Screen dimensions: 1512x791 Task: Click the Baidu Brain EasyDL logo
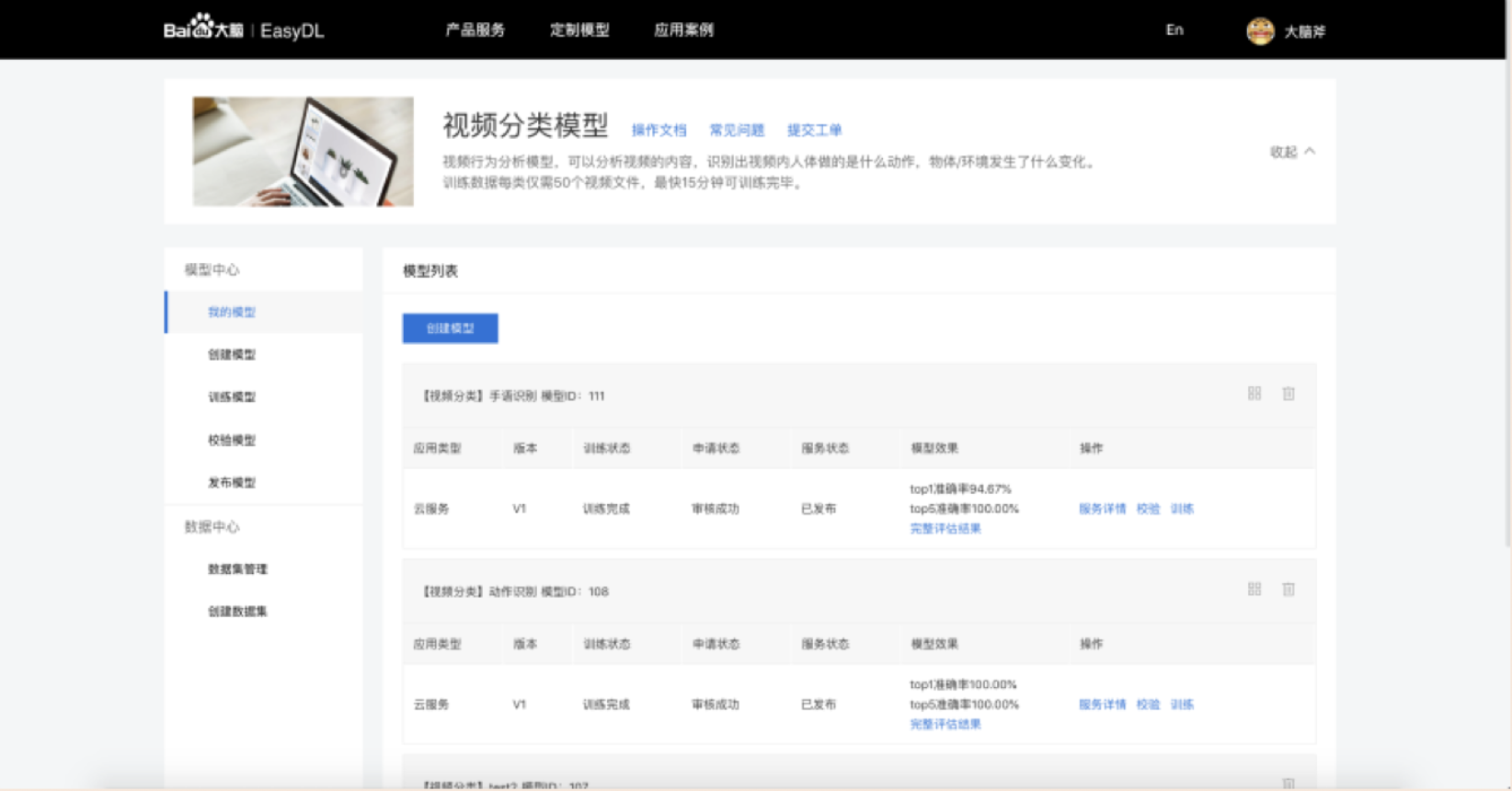click(244, 29)
